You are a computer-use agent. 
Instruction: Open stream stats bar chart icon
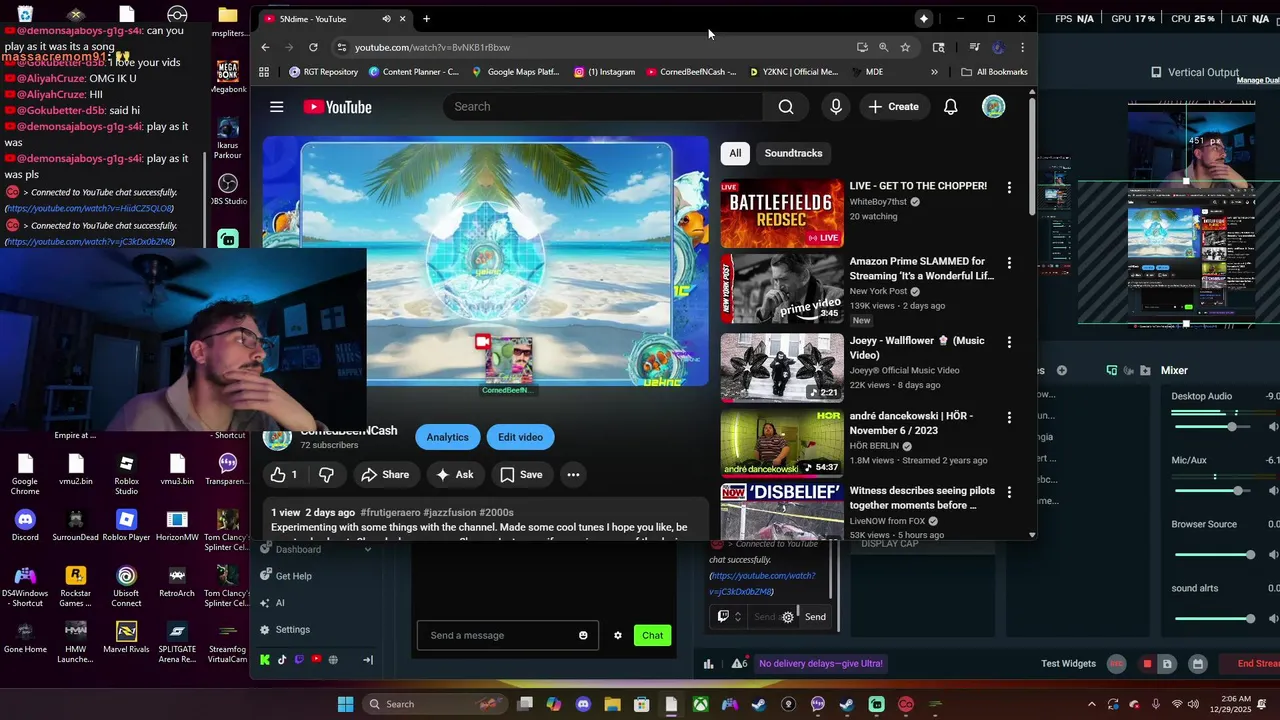coord(708,663)
